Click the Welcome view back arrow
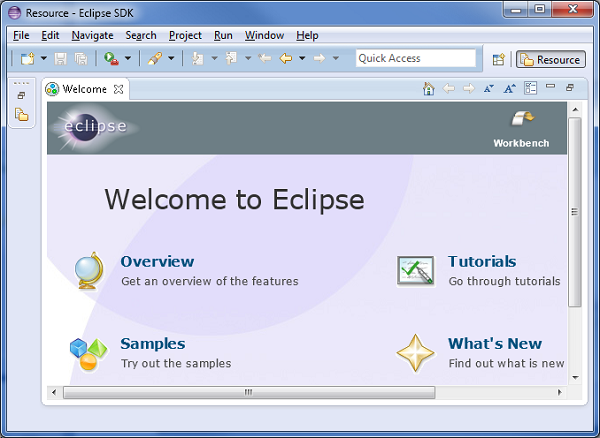This screenshot has height=438, width=600. [448, 89]
